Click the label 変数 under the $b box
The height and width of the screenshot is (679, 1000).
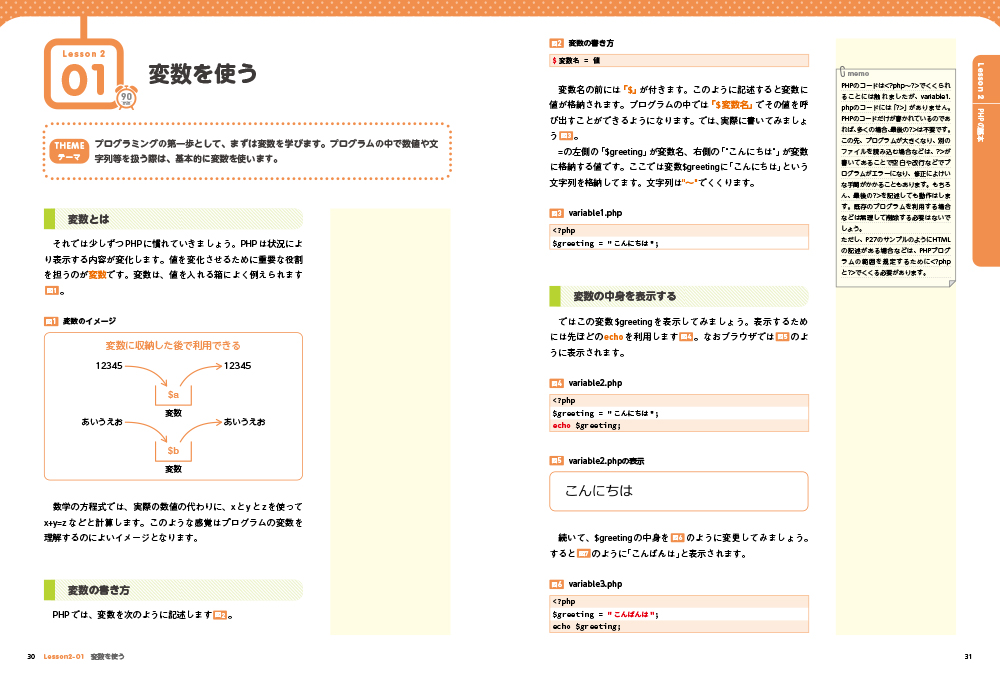pyautogui.click(x=173, y=469)
